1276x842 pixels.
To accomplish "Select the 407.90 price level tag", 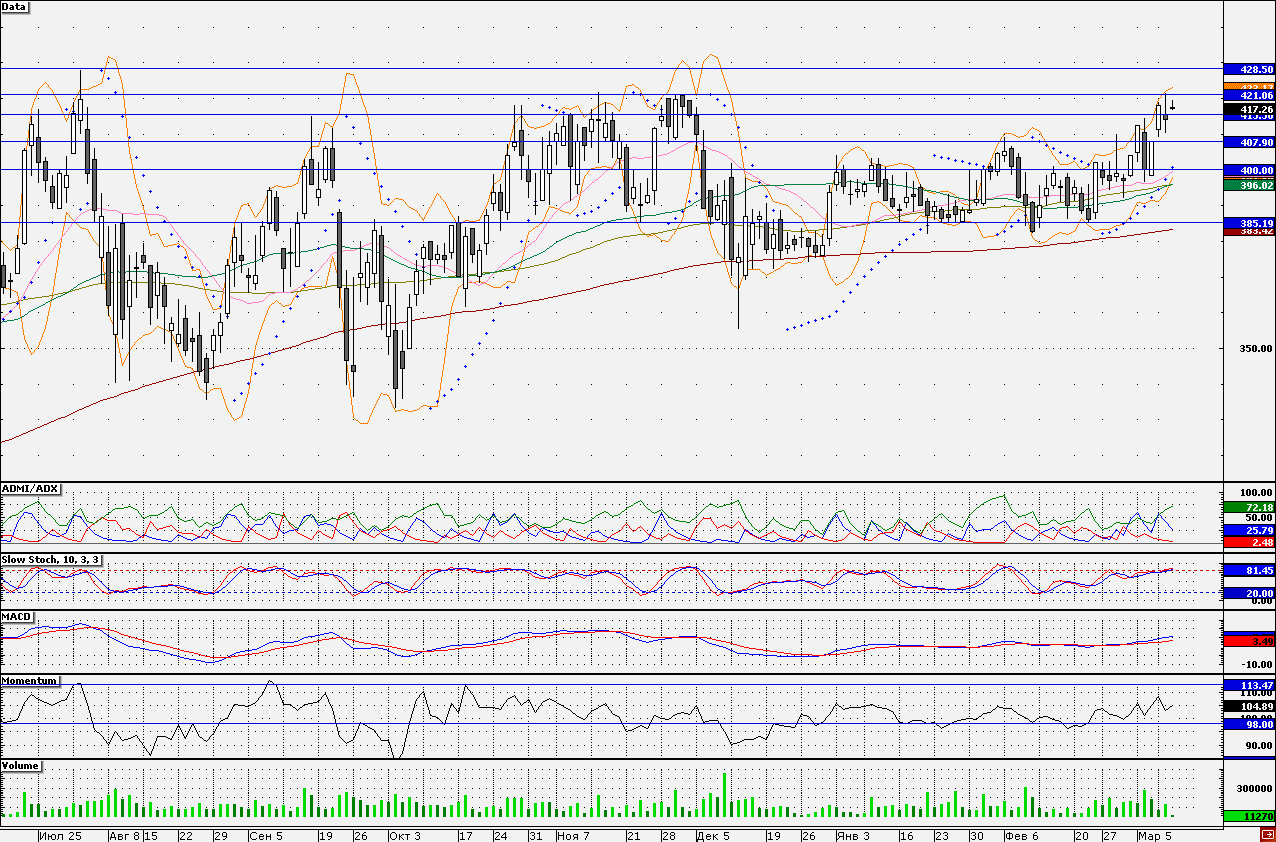I will pos(1250,142).
